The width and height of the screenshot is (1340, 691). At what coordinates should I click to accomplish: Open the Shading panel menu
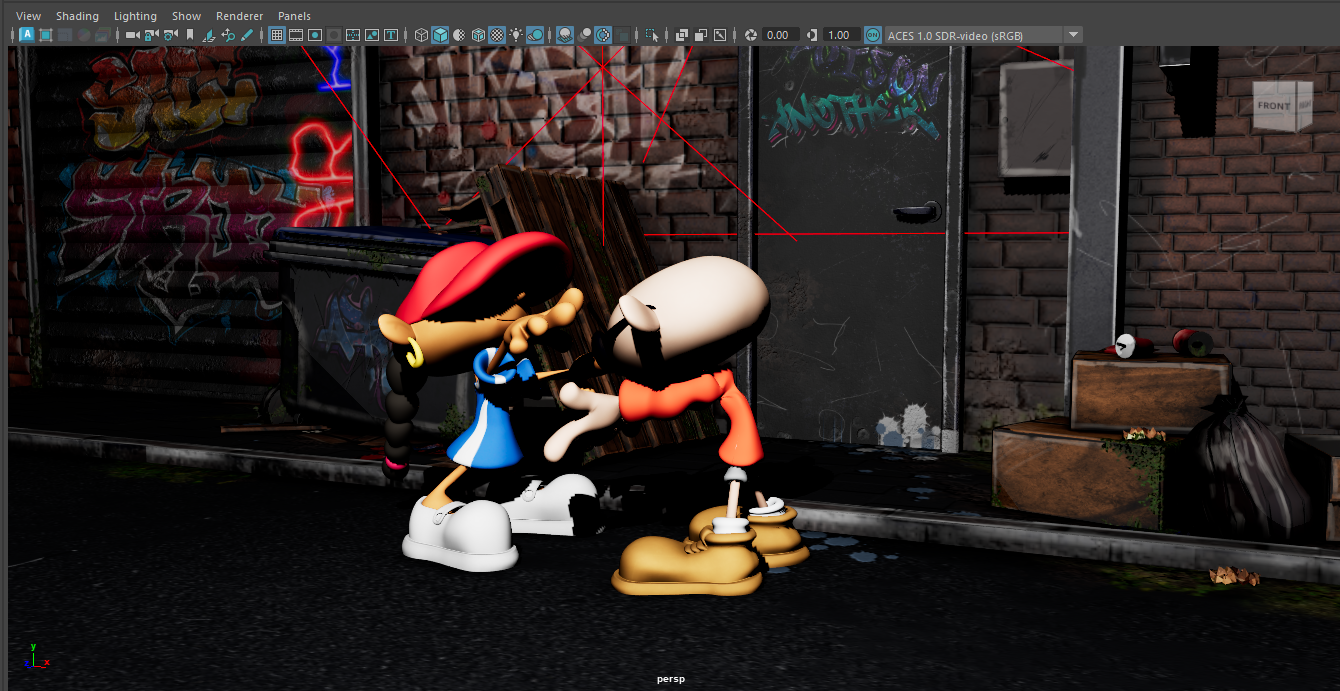tap(77, 16)
